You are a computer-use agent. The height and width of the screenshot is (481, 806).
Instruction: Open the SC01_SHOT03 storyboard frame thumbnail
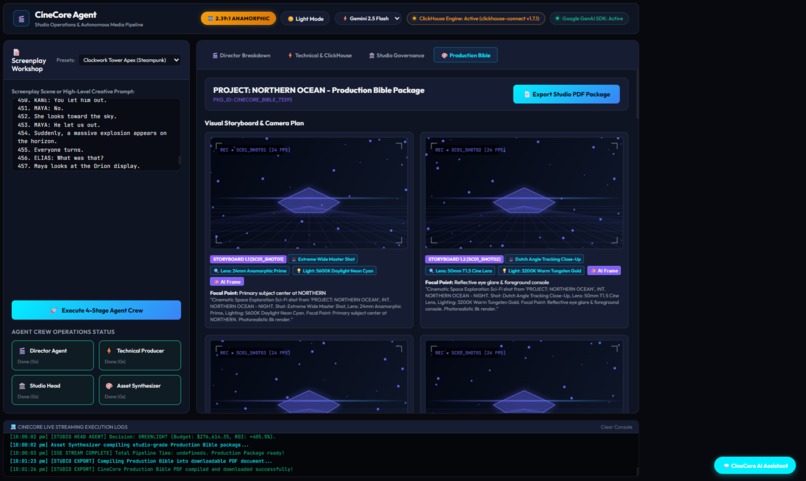[x=308, y=377]
